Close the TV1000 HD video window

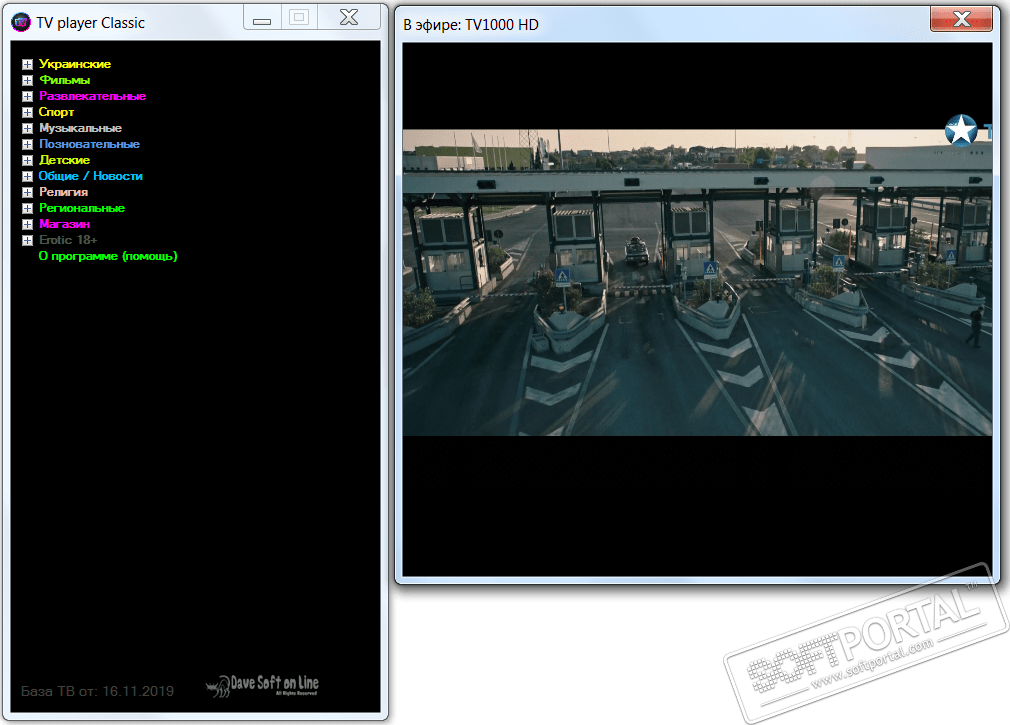(961, 19)
